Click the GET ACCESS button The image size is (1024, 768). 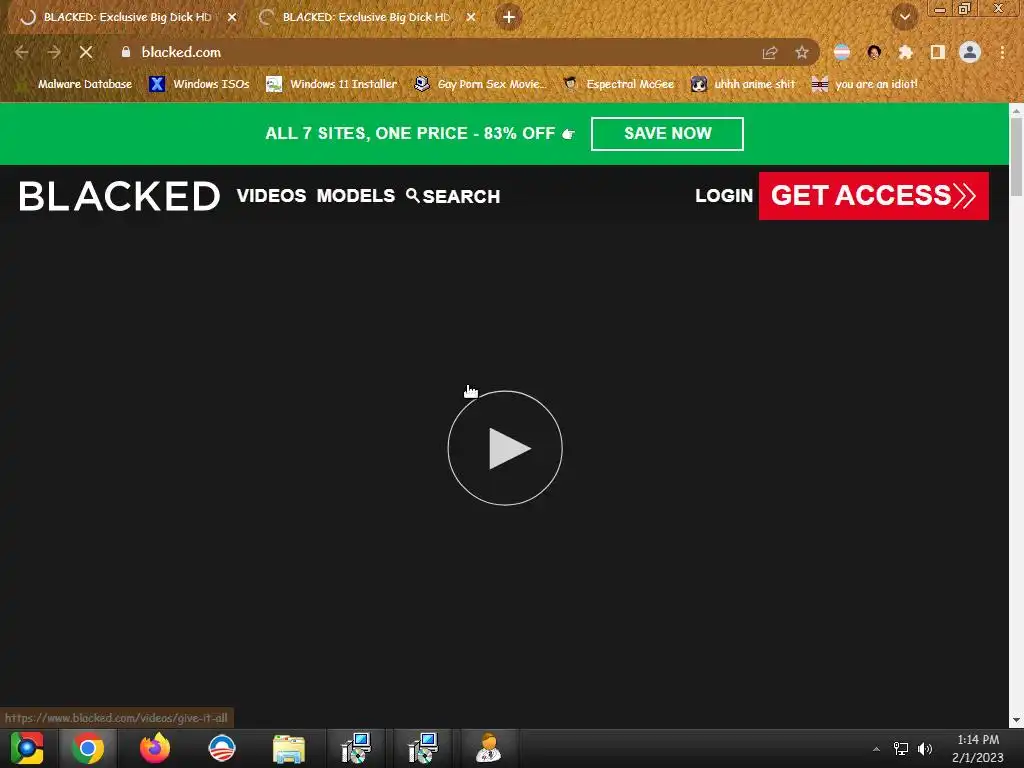point(873,195)
